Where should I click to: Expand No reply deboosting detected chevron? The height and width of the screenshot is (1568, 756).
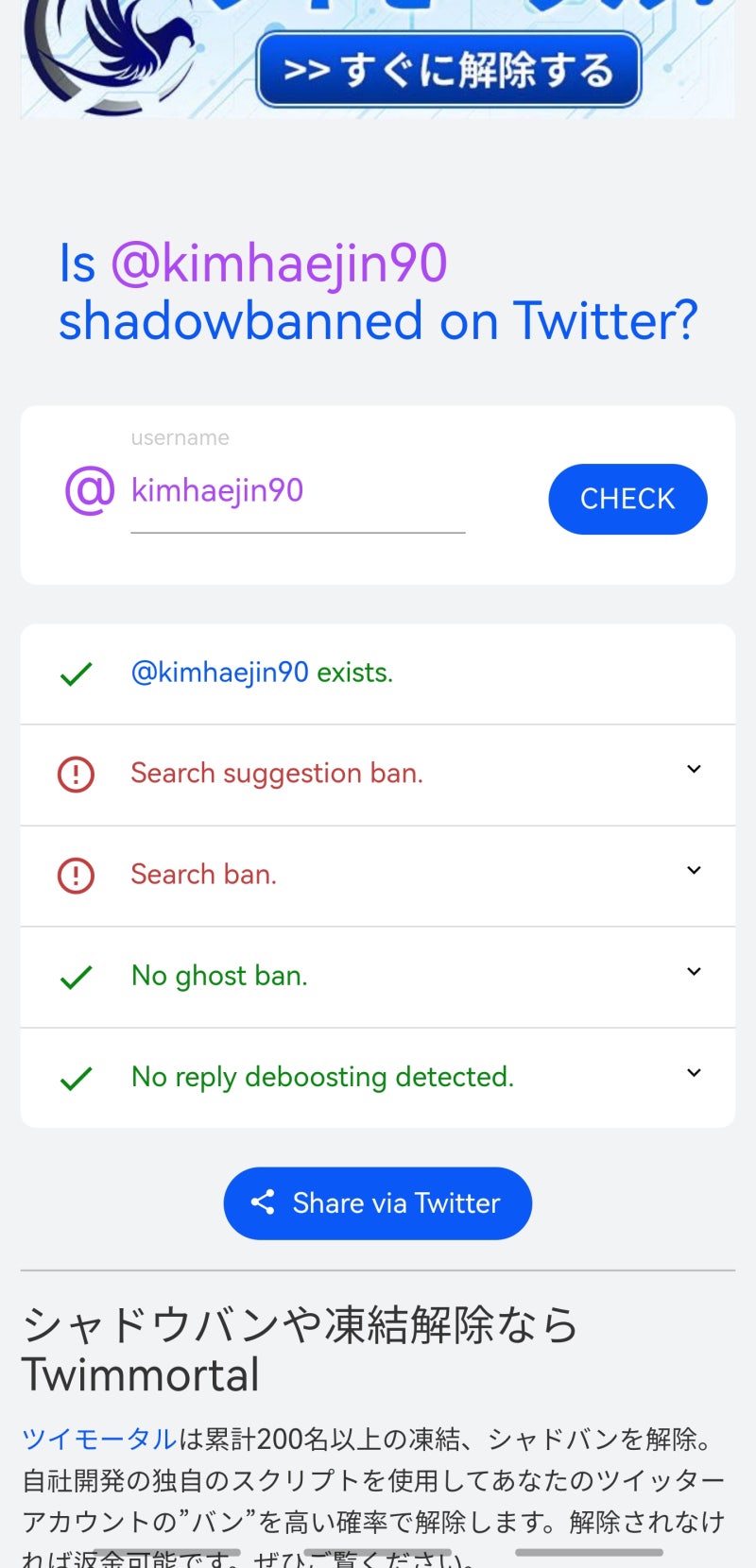point(694,1072)
